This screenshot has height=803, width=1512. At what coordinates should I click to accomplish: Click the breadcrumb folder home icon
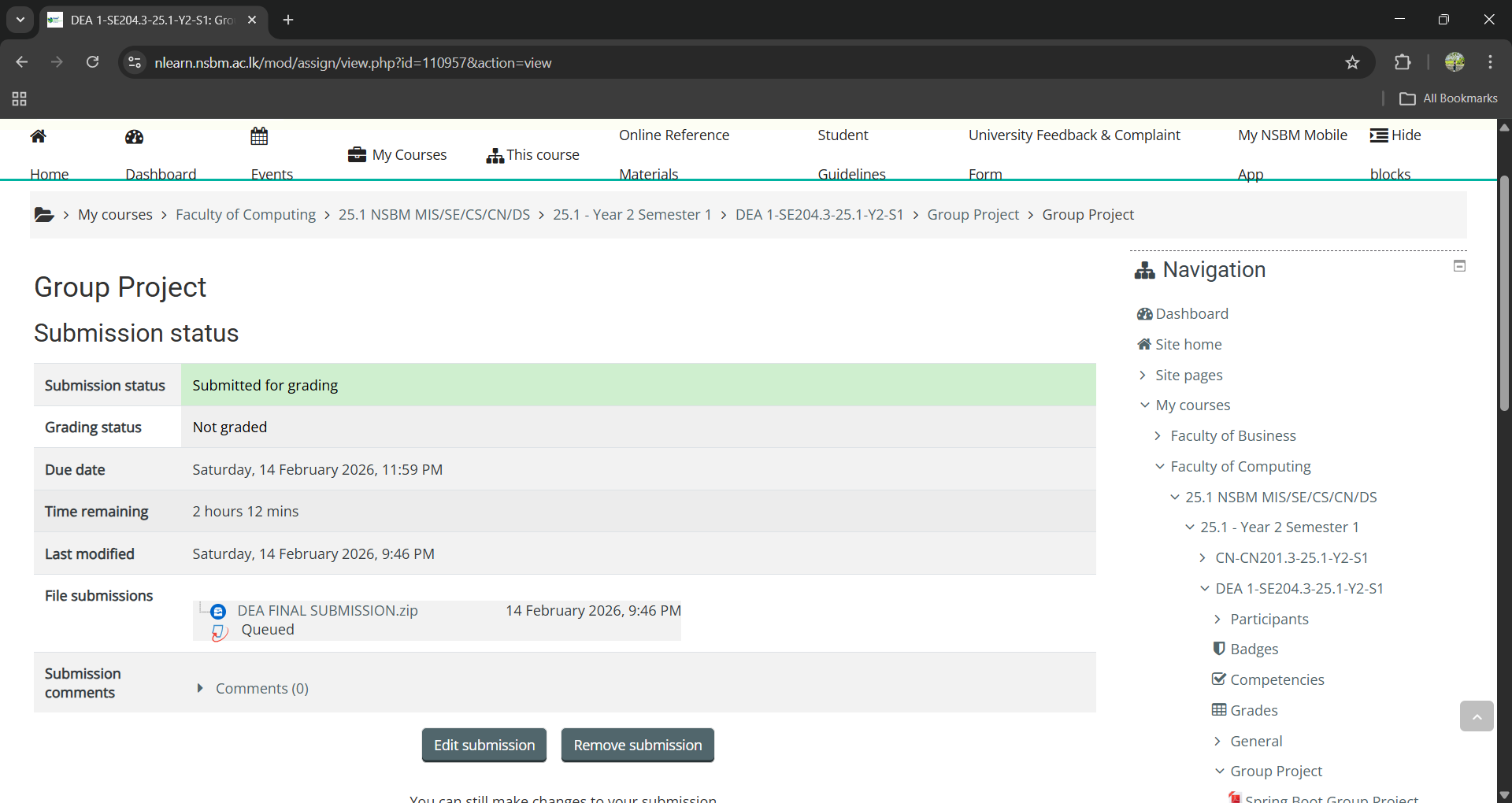(44, 215)
